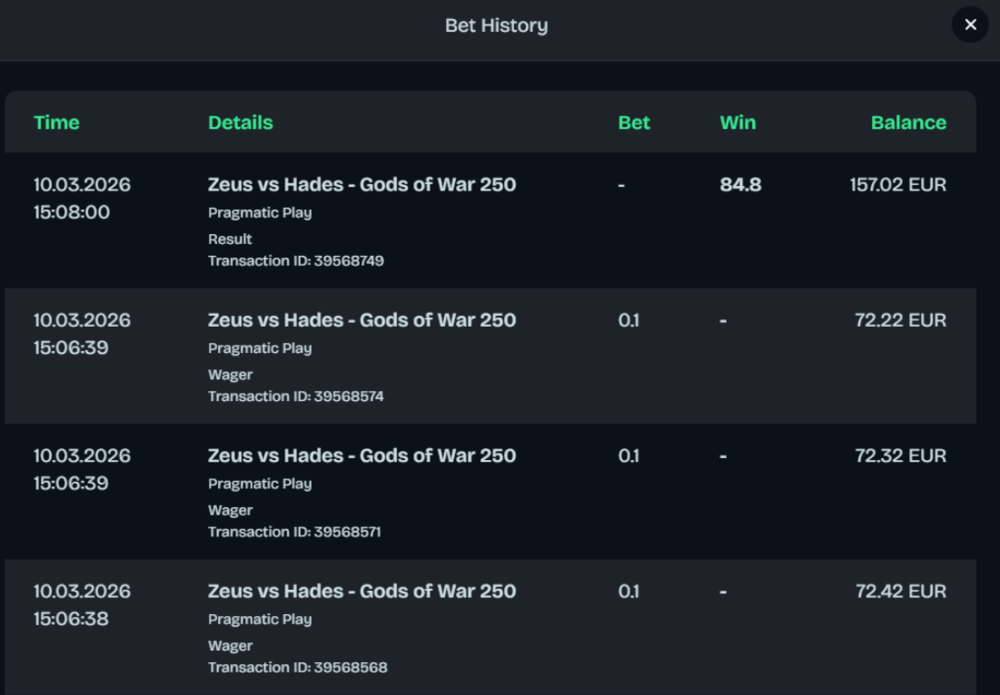The image size is (1000, 695).
Task: Select the 72.22 EUR balance value
Action: click(900, 321)
